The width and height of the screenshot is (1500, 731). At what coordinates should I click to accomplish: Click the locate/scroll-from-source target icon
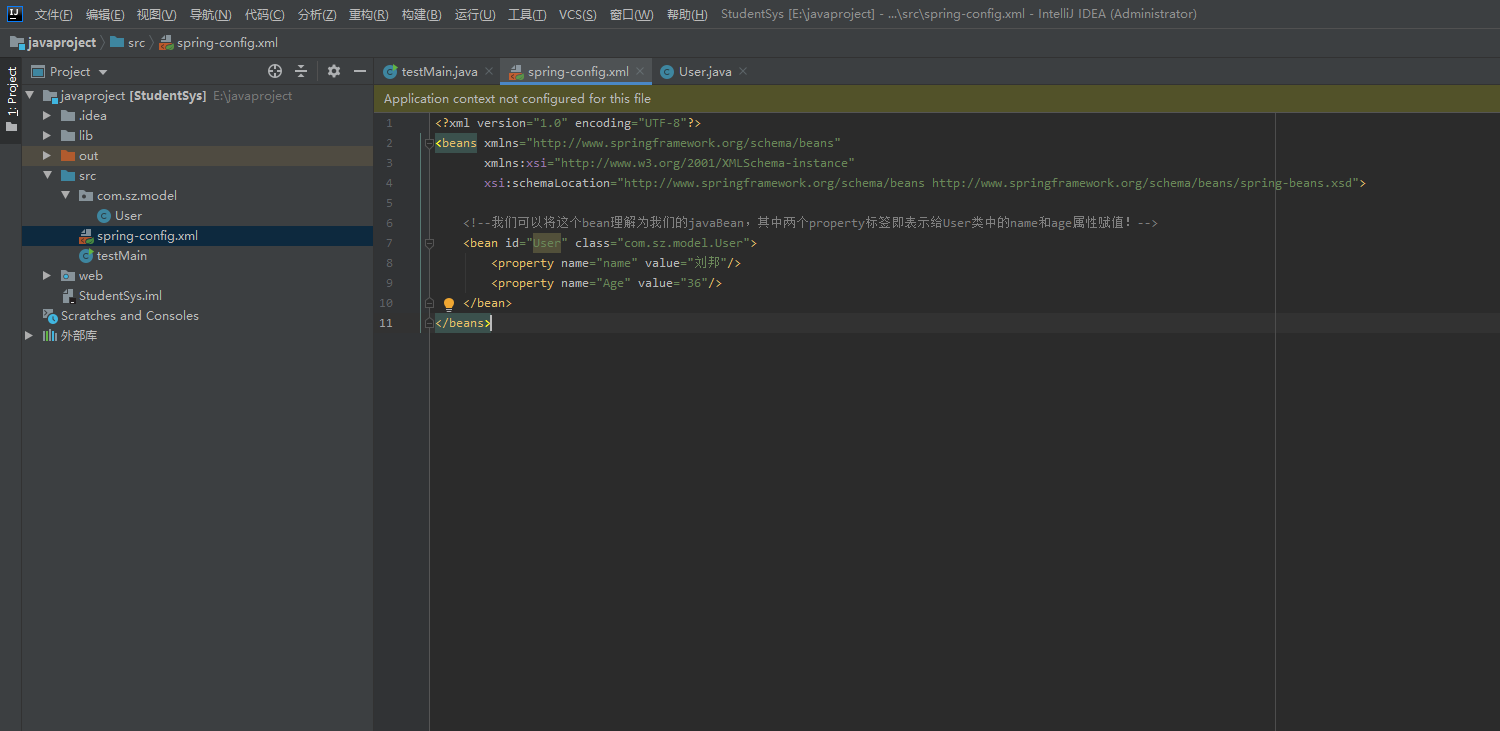click(x=275, y=71)
